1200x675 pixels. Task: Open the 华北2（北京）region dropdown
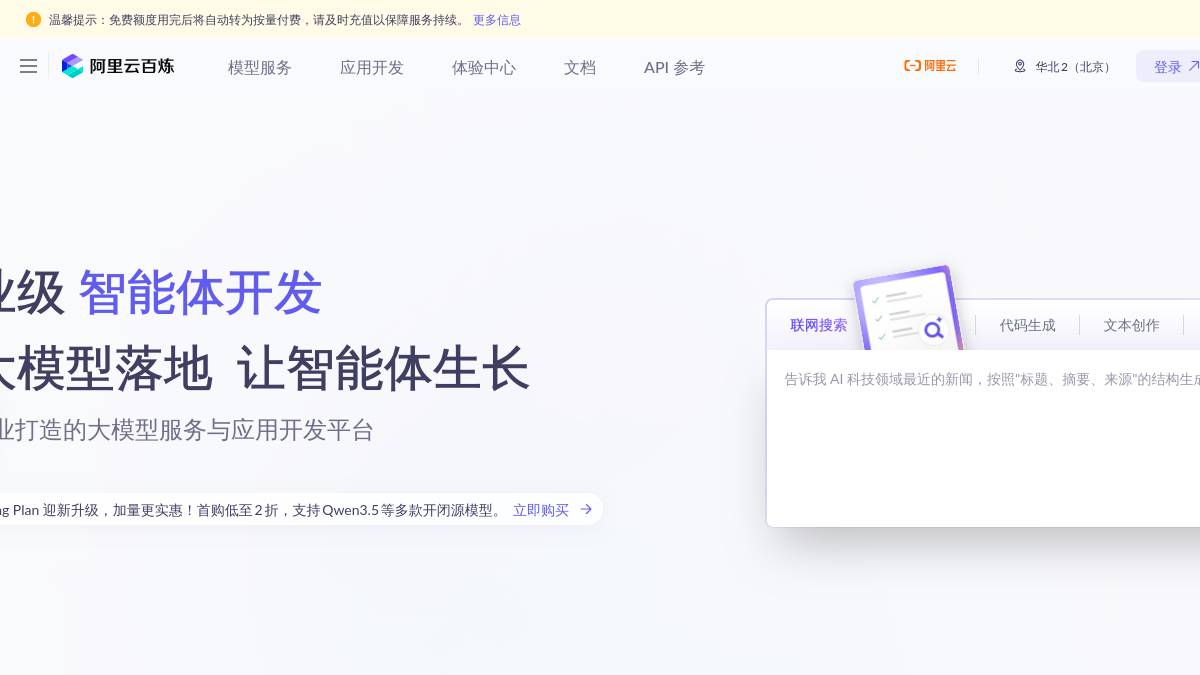click(1072, 66)
